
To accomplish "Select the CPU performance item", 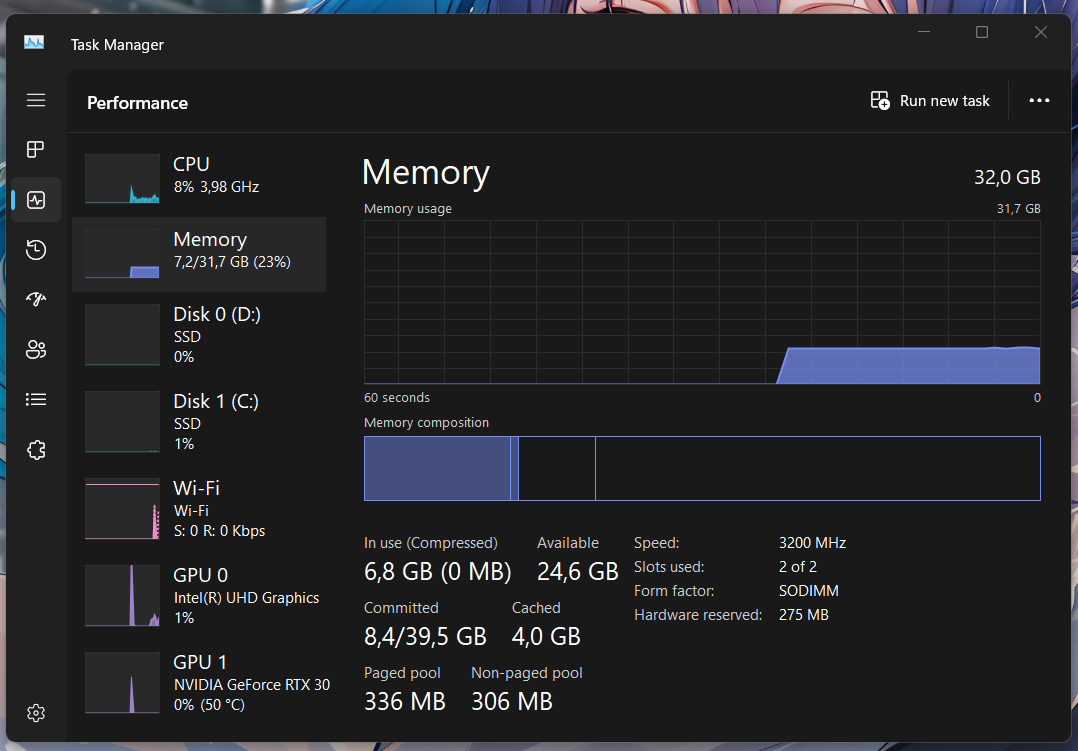I will click(x=199, y=179).
